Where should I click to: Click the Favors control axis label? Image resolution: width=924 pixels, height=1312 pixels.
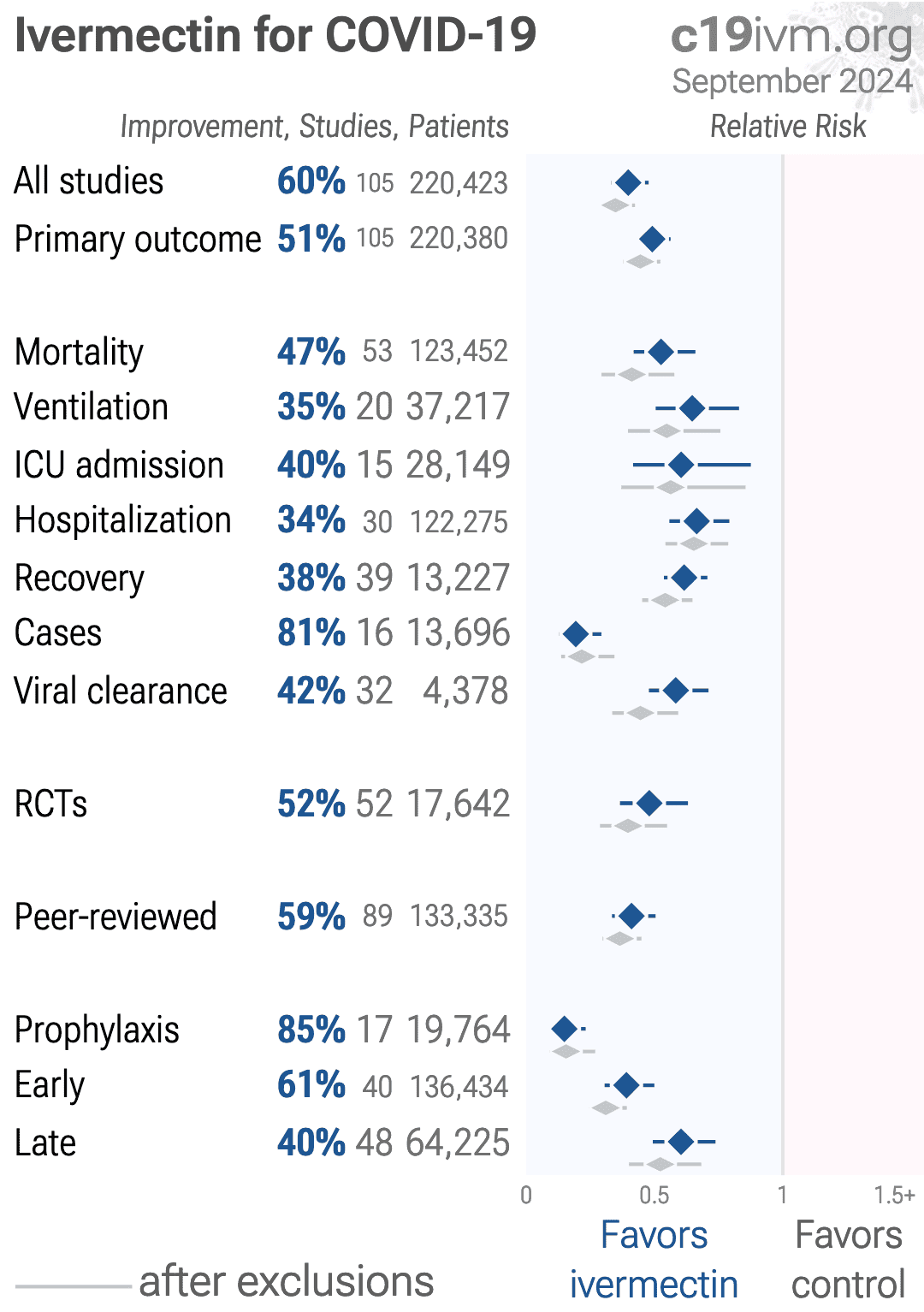click(848, 1259)
